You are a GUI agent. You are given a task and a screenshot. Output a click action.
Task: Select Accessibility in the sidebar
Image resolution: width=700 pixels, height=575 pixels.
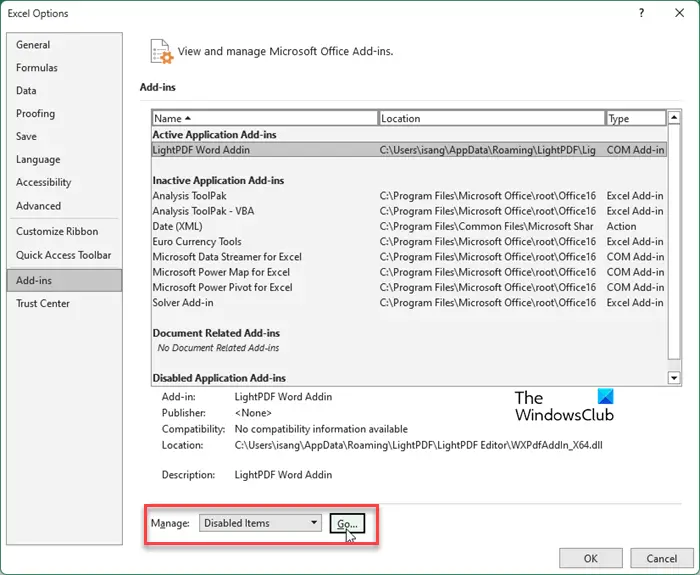(x=64, y=182)
